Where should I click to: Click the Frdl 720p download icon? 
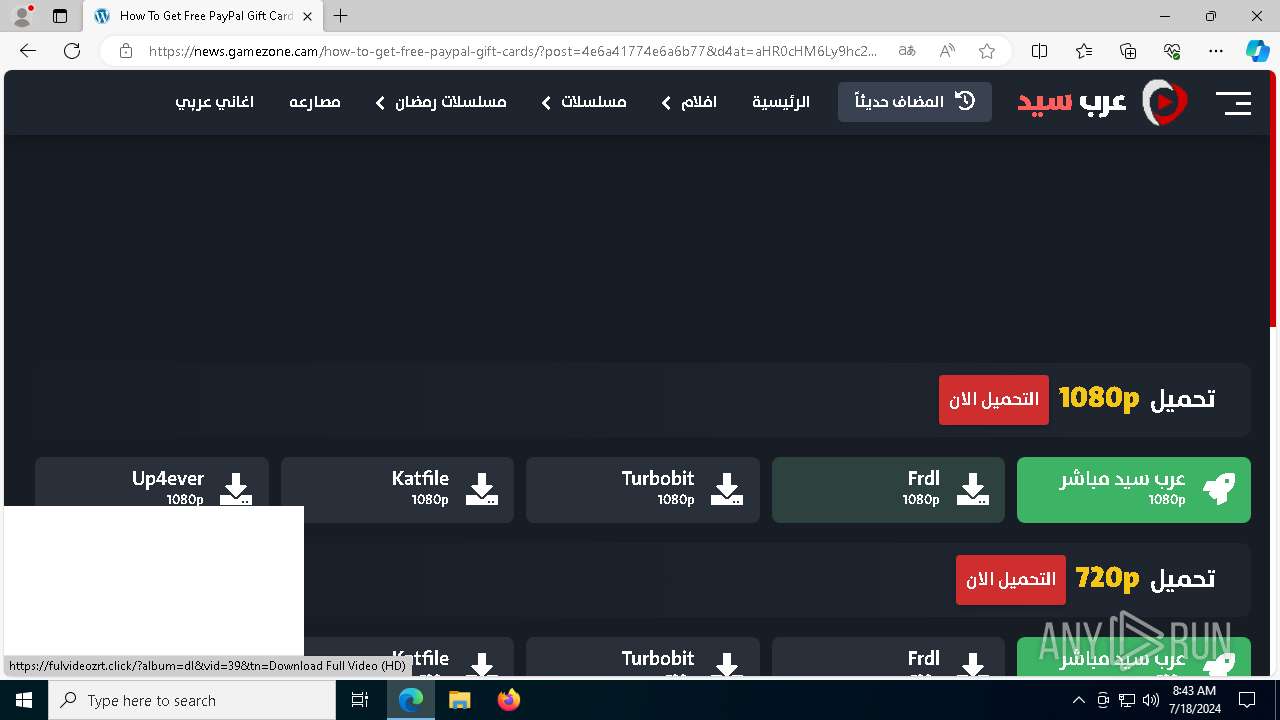click(972, 664)
